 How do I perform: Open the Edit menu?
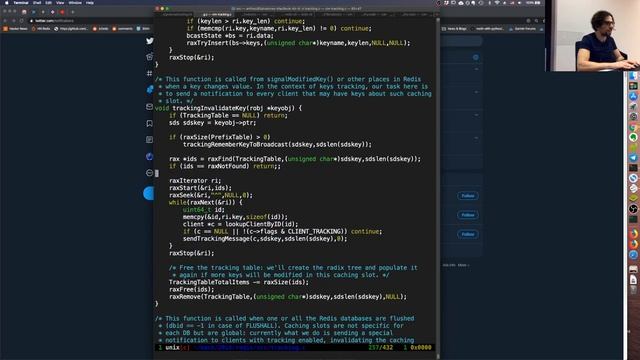coord(49,2)
